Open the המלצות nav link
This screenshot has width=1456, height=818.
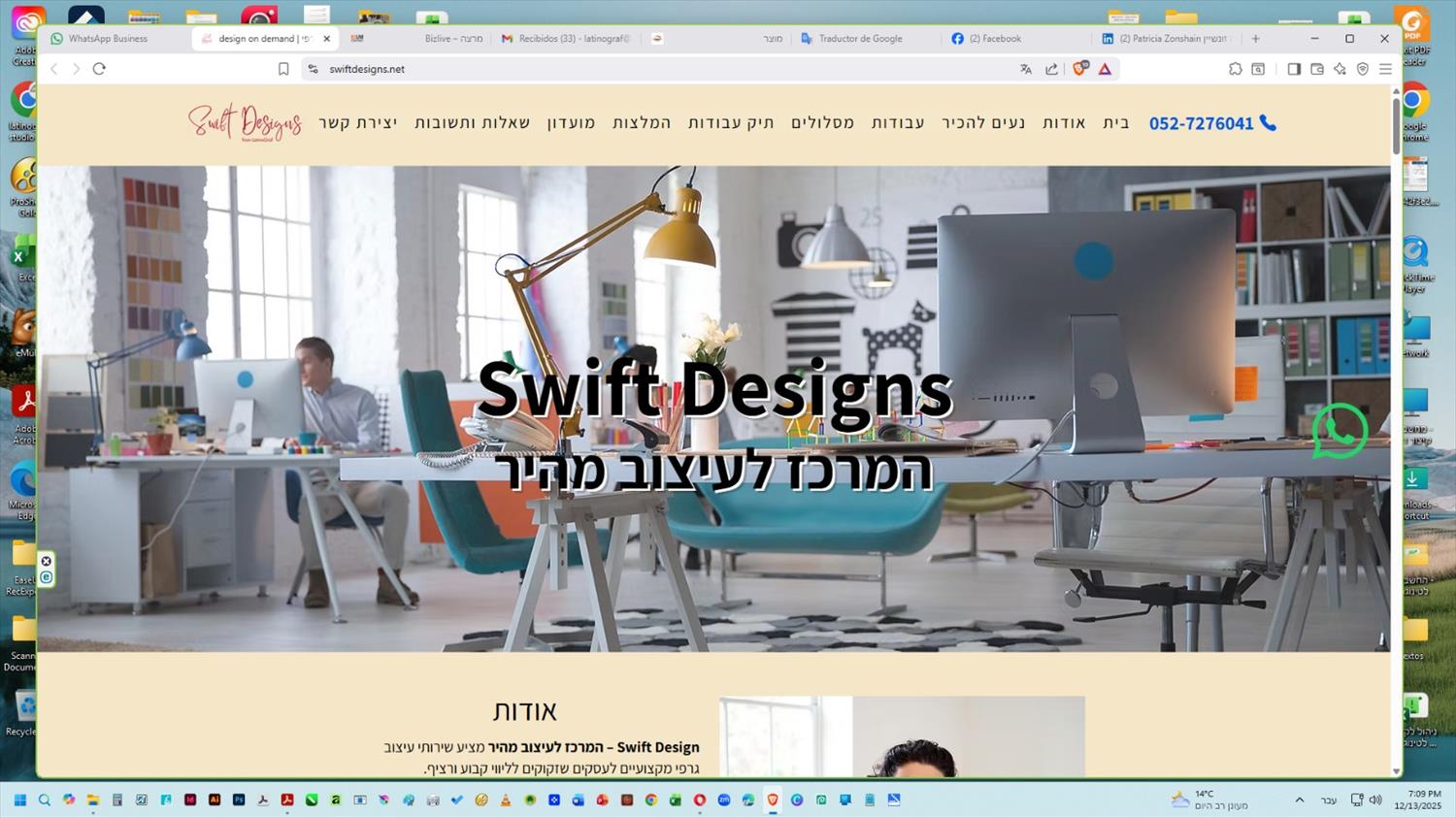642,122
